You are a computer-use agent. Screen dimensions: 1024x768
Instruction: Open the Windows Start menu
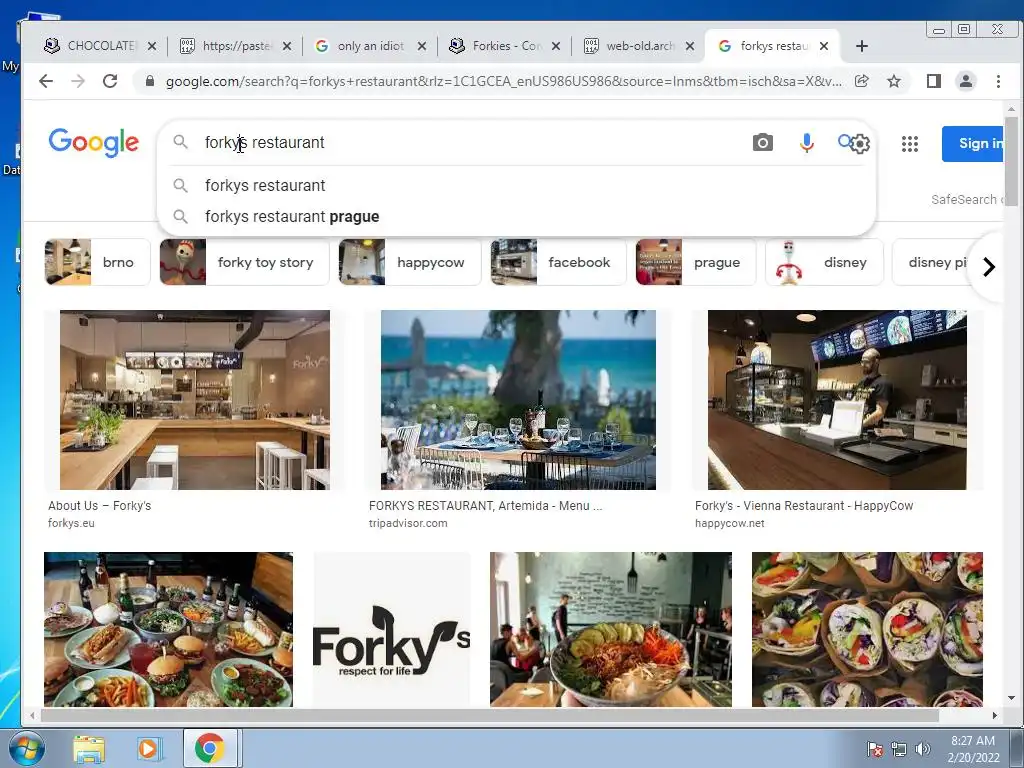click(26, 748)
